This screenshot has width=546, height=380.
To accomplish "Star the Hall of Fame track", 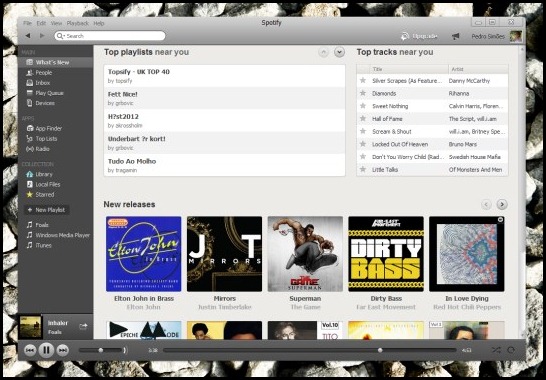I will pos(363,118).
